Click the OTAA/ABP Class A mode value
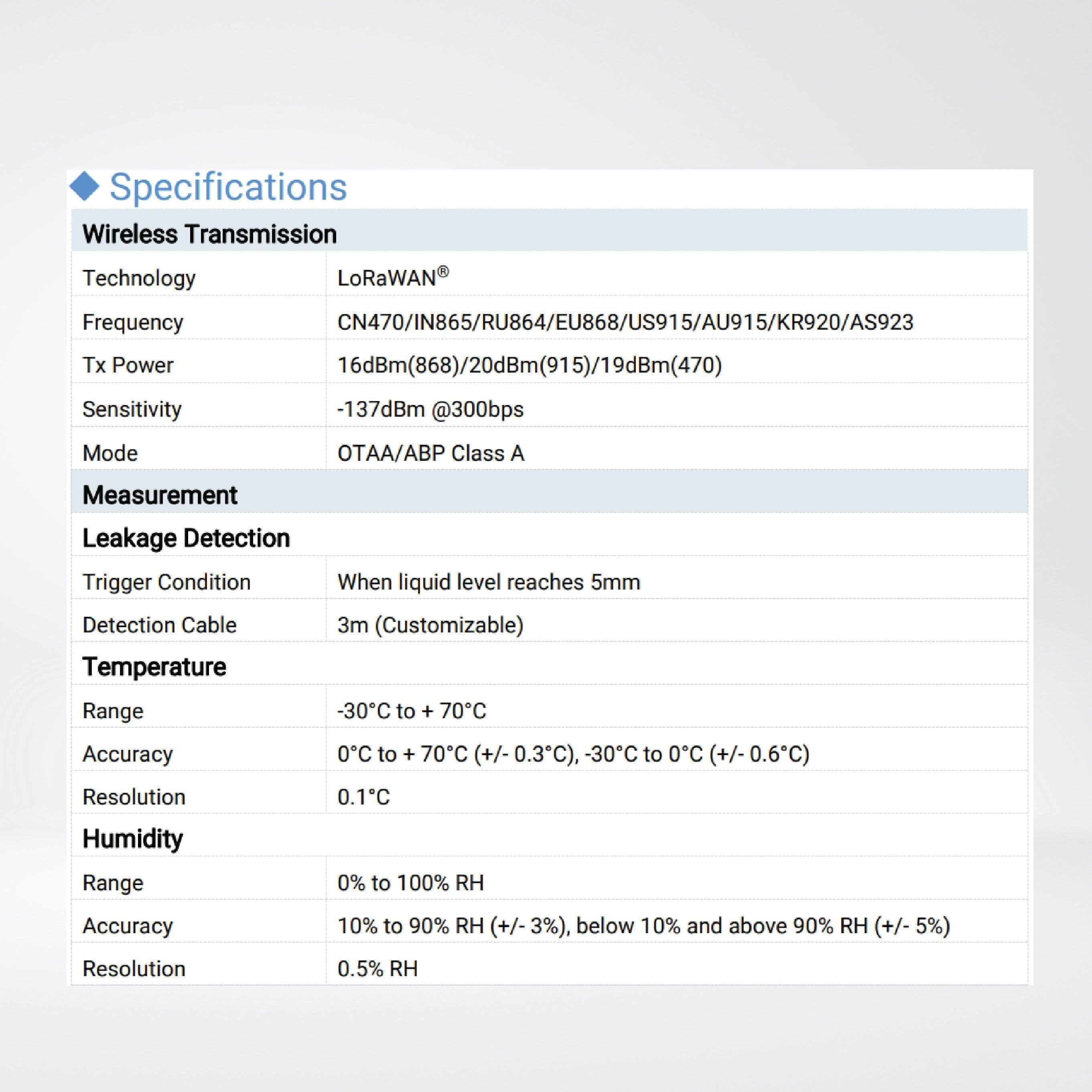 430,453
